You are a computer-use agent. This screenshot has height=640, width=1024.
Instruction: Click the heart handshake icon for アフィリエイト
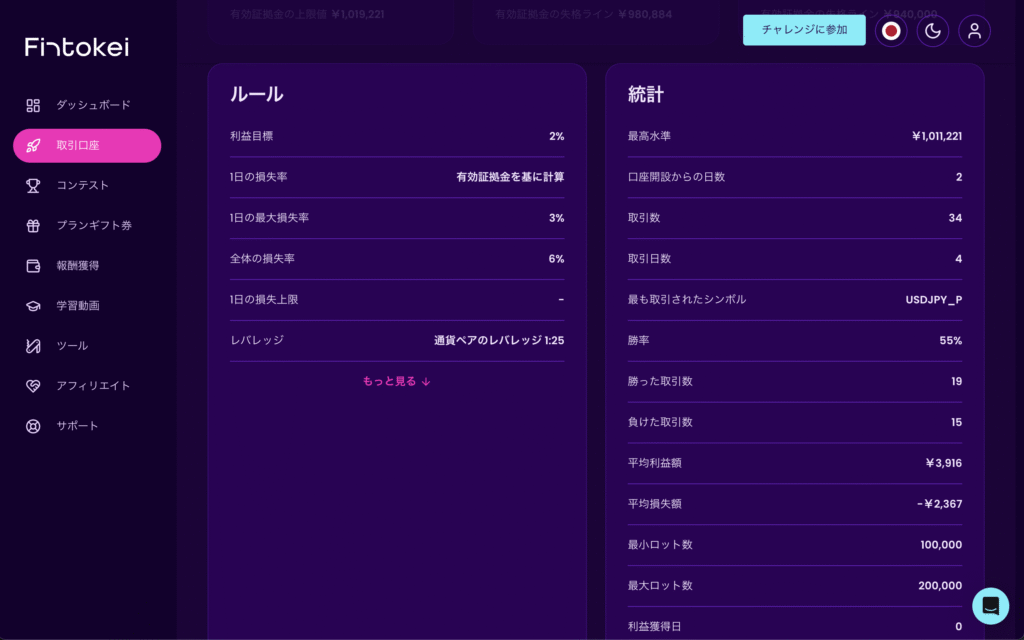point(33,385)
